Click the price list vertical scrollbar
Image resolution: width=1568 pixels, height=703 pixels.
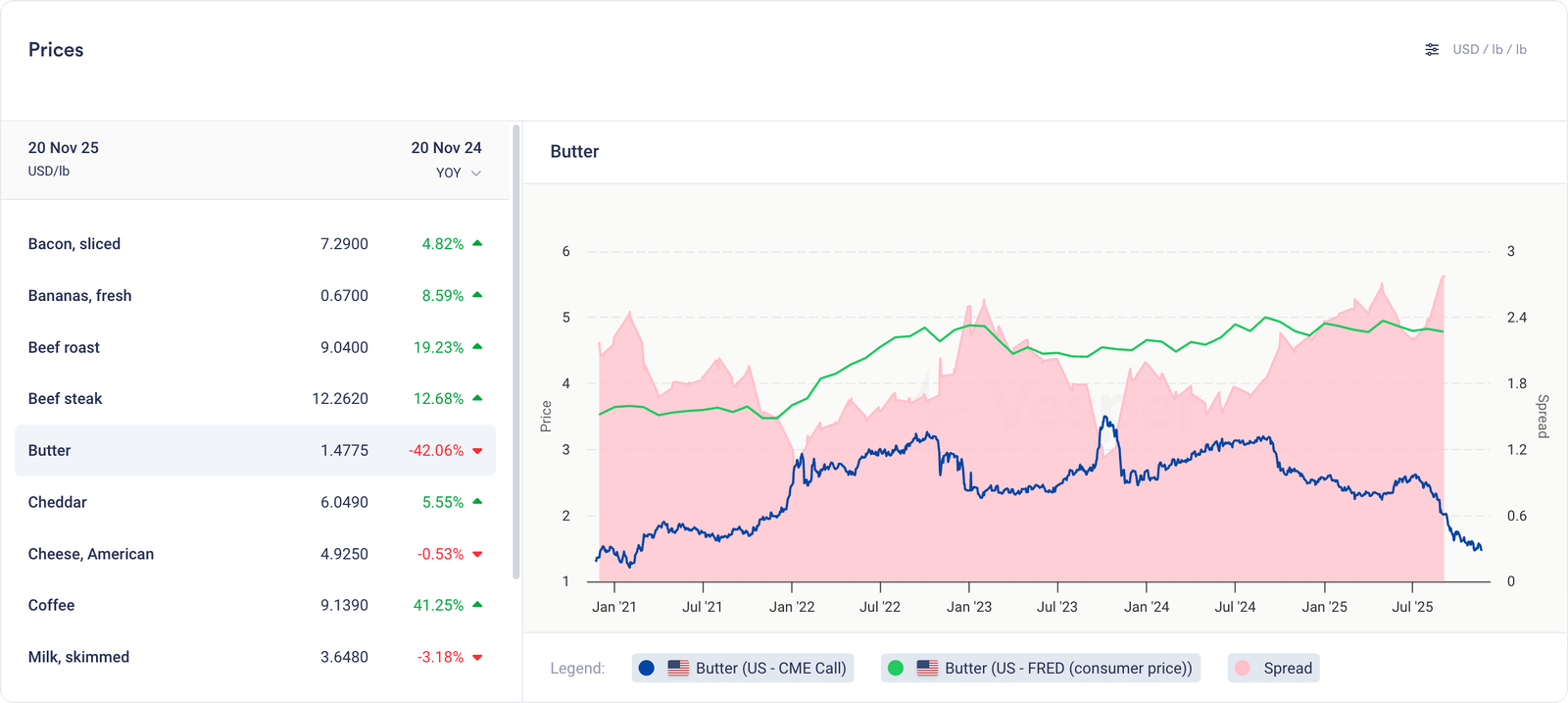[516, 353]
